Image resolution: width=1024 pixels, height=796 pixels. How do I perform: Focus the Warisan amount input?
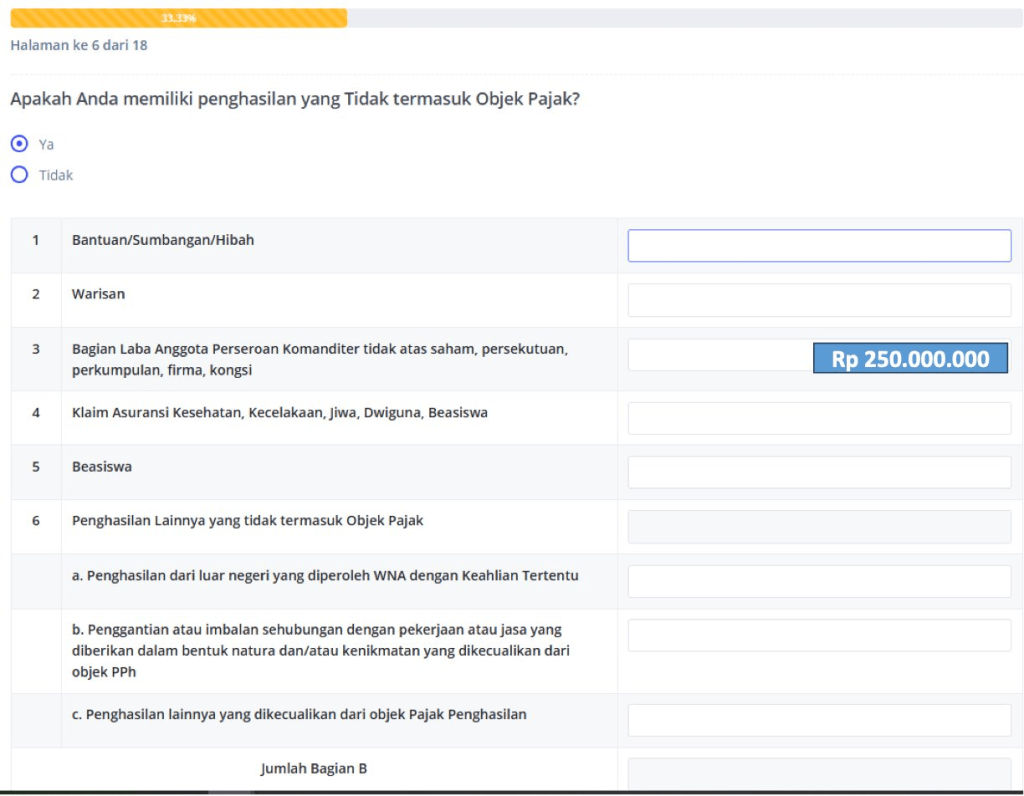[818, 300]
